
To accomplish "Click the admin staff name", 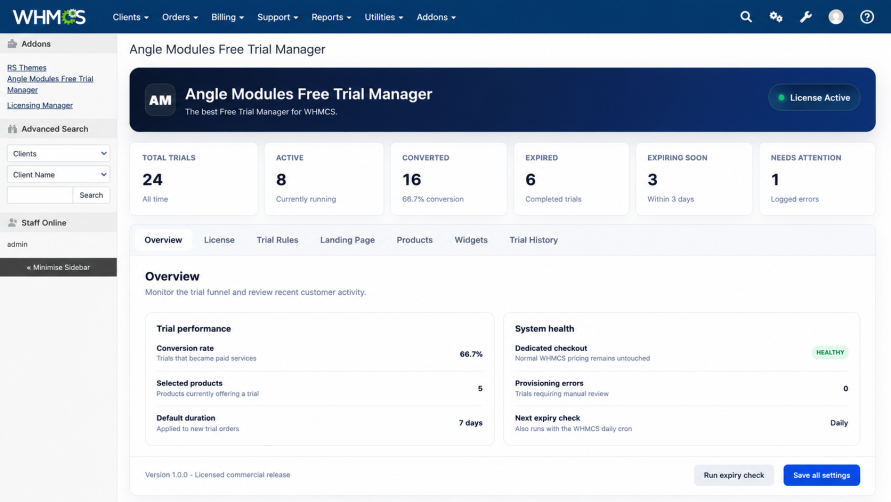I will pos(17,244).
